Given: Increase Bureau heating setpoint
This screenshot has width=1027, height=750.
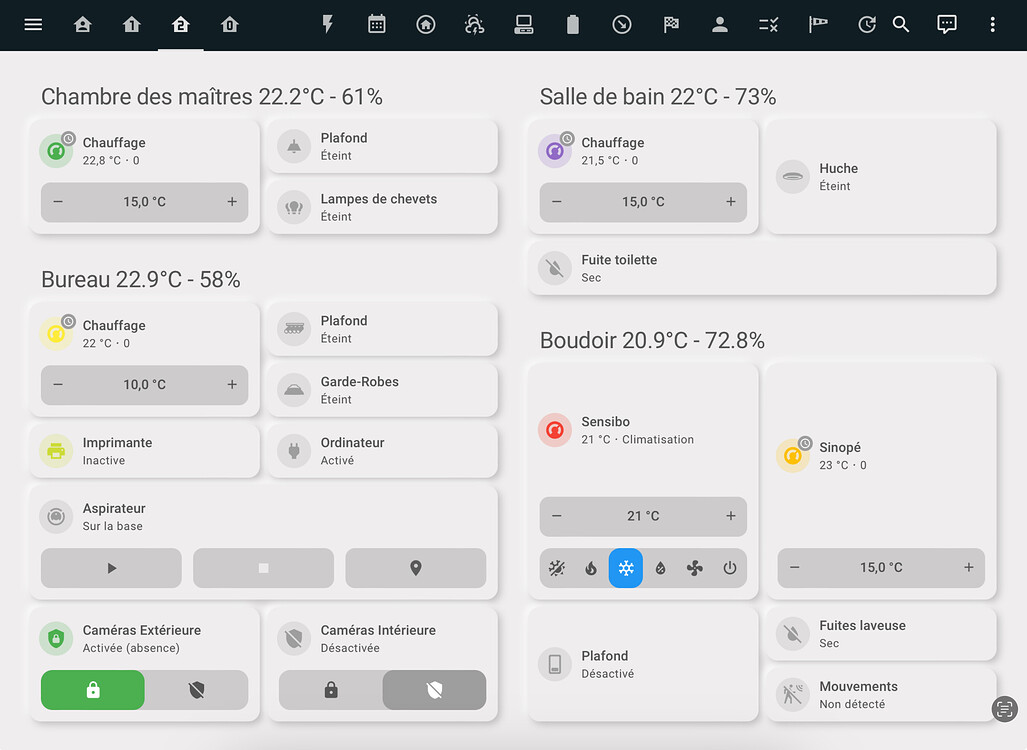Looking at the screenshot, I should (232, 384).
